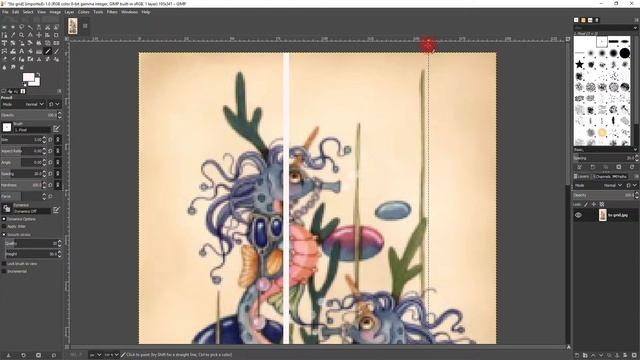Viewport: 640px width, 360px height.
Task: Swap foreground and background colors arrow
Action: click(38, 74)
